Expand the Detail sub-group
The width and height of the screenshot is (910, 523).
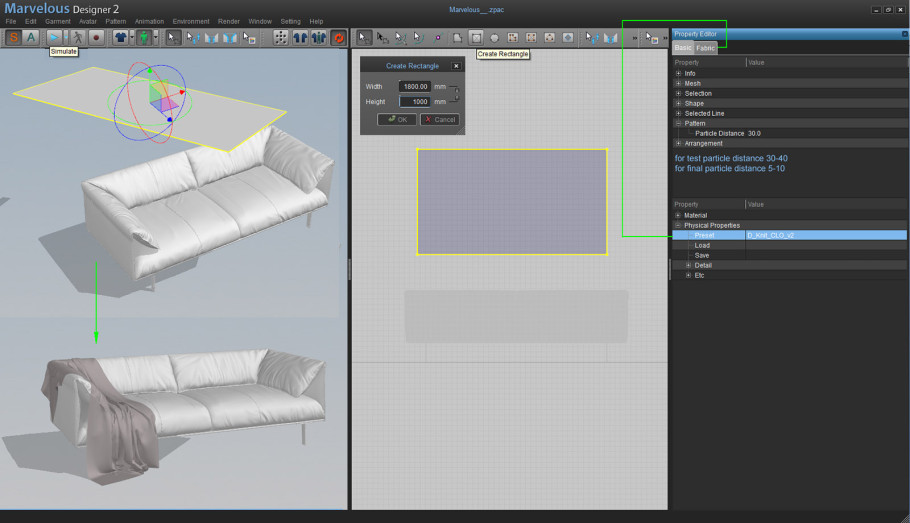pos(689,265)
